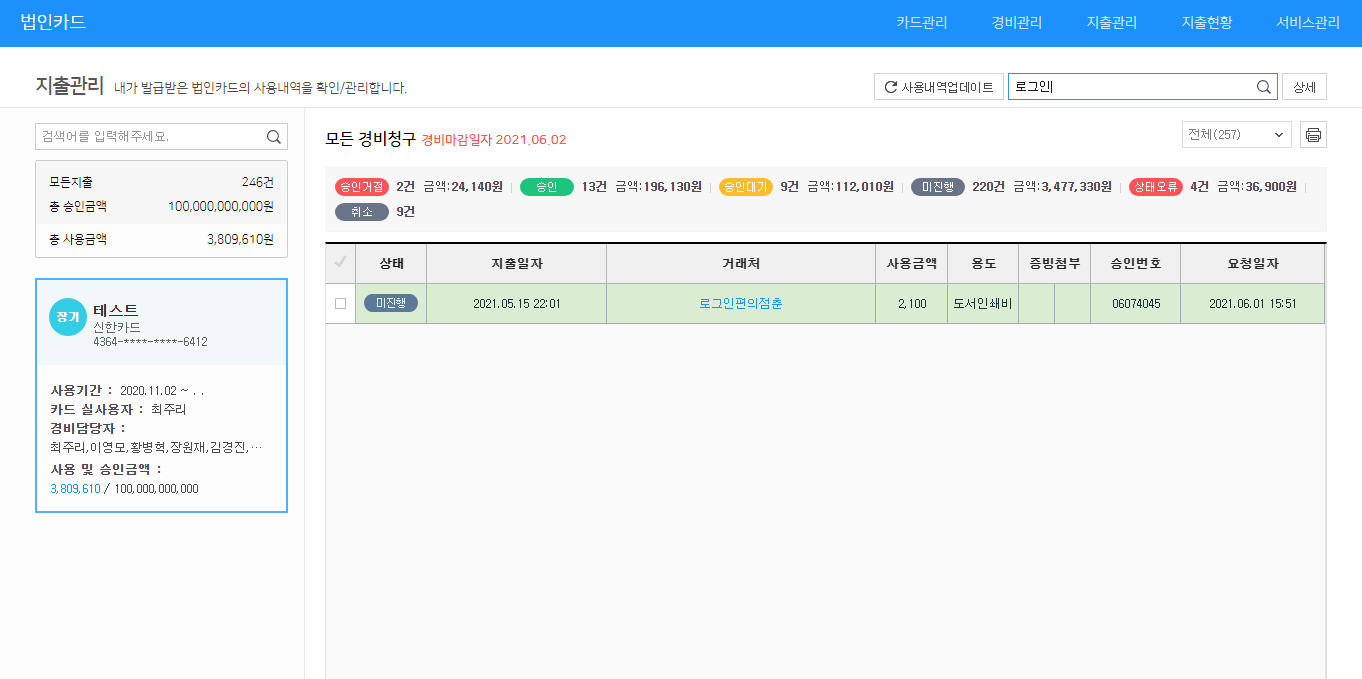Open the 카드관리 menu
Image resolution: width=1362 pixels, height=679 pixels.
921,23
